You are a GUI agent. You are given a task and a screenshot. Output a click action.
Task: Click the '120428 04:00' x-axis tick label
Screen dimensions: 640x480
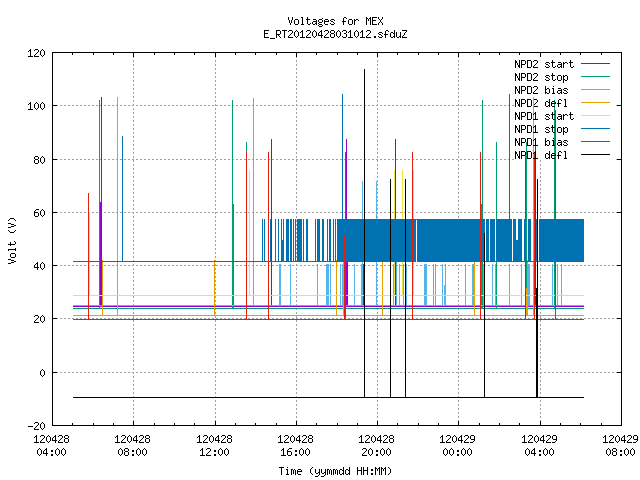pyautogui.click(x=51, y=446)
